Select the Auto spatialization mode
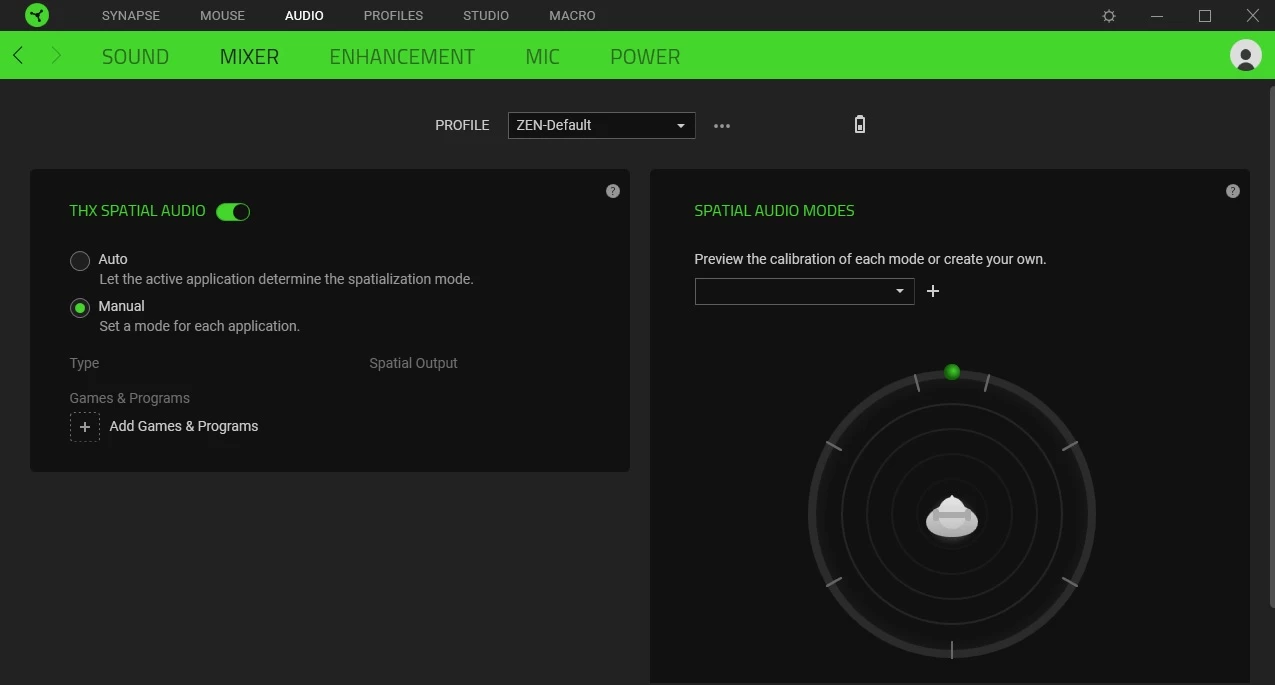Image resolution: width=1275 pixels, height=685 pixels. [80, 261]
